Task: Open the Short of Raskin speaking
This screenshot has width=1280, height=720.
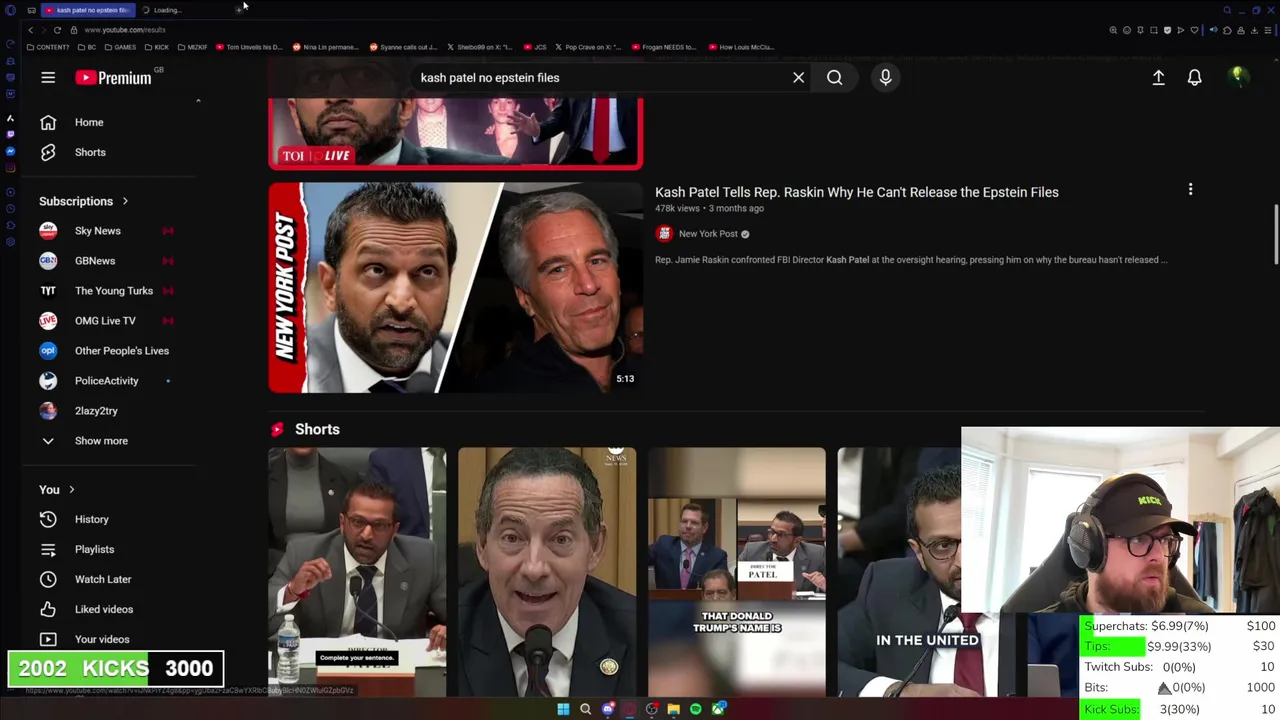Action: tap(547, 572)
